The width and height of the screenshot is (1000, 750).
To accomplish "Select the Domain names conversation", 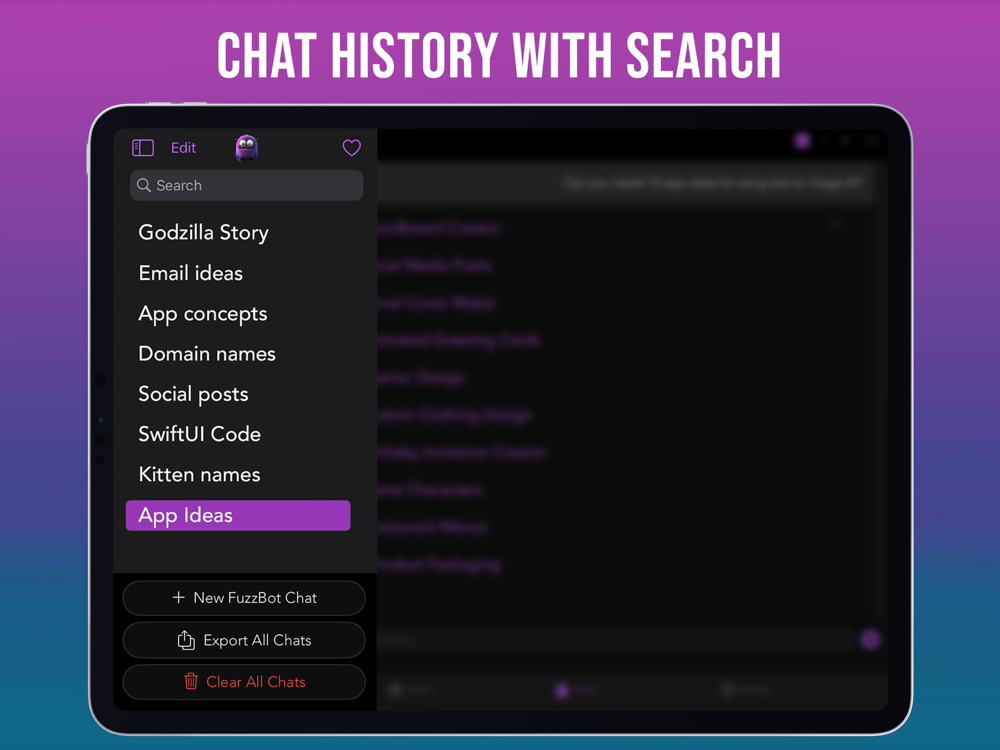I will click(x=207, y=354).
